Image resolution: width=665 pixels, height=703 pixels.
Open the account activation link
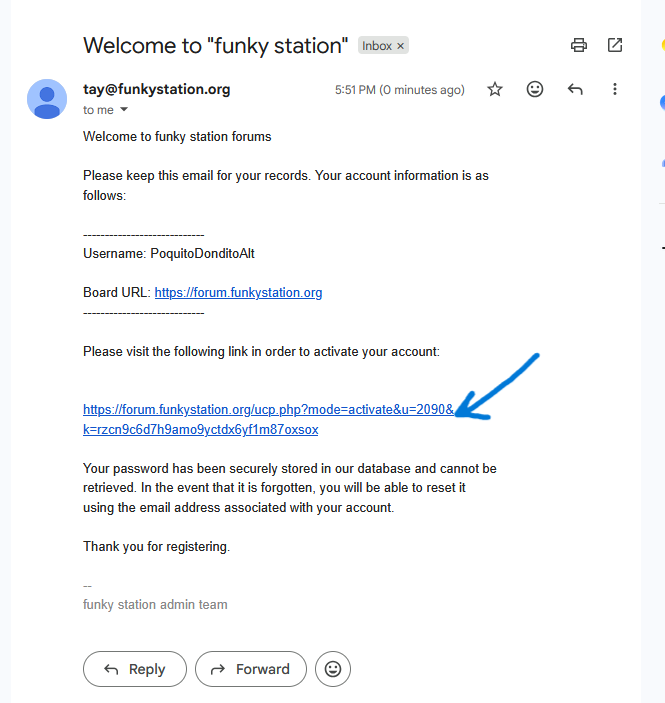tap(268, 410)
